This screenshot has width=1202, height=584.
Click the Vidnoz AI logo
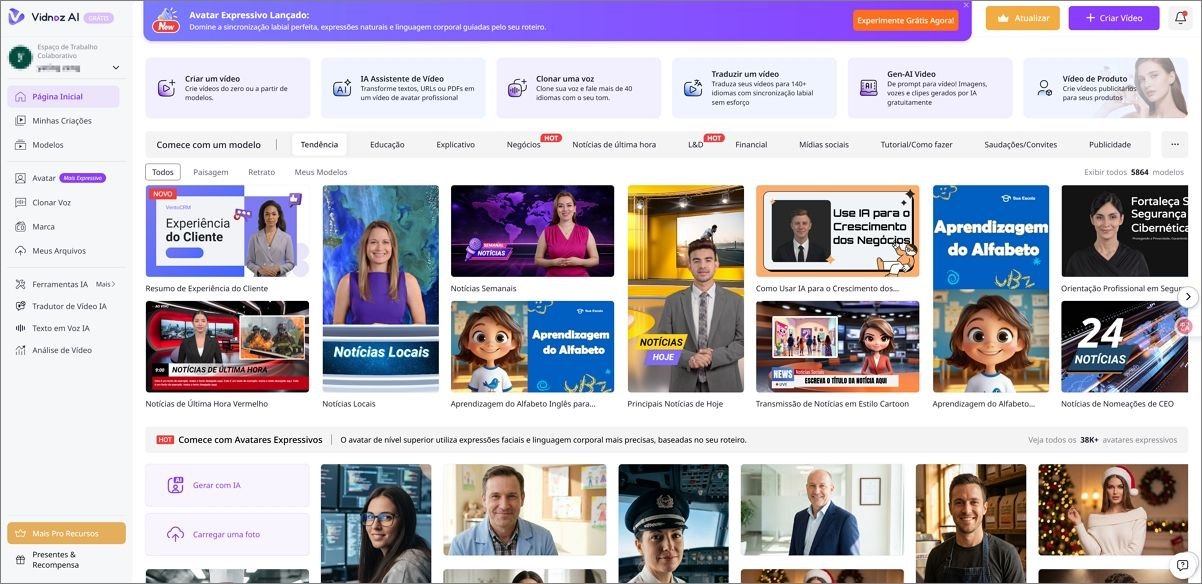(44, 17)
